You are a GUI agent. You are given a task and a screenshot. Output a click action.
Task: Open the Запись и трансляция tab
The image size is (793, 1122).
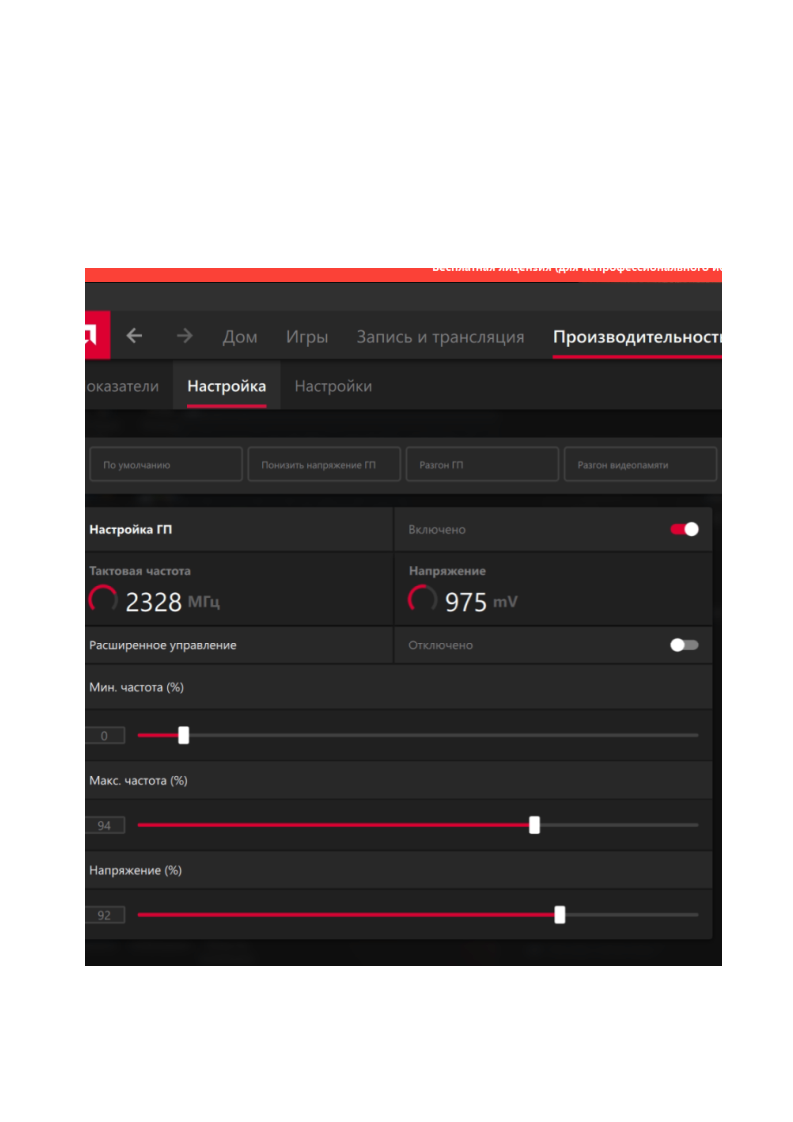(440, 337)
